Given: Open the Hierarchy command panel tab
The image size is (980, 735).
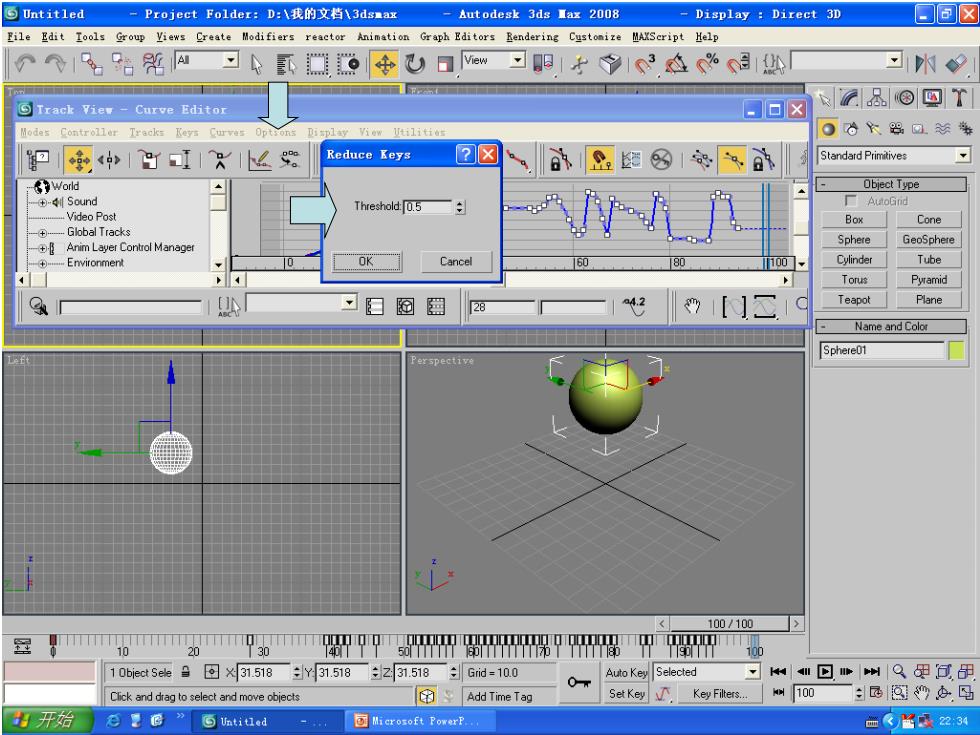Looking at the screenshot, I should click(877, 98).
